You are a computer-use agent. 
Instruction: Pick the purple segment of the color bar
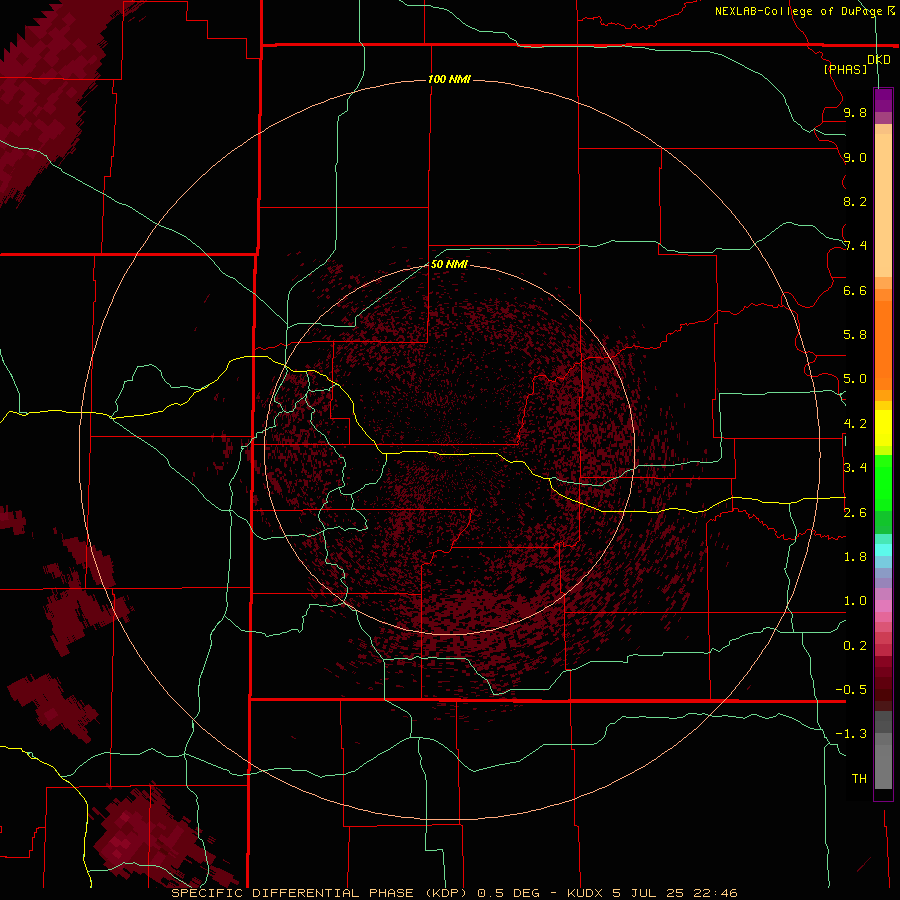pyautogui.click(x=883, y=100)
